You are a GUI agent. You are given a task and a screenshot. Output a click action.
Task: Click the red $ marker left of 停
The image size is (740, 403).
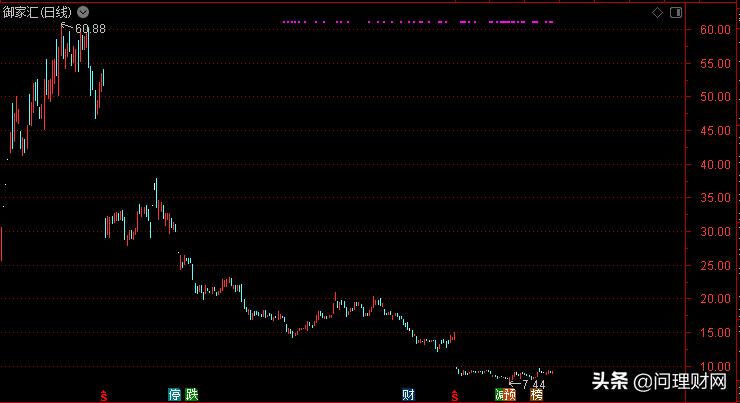[106, 395]
